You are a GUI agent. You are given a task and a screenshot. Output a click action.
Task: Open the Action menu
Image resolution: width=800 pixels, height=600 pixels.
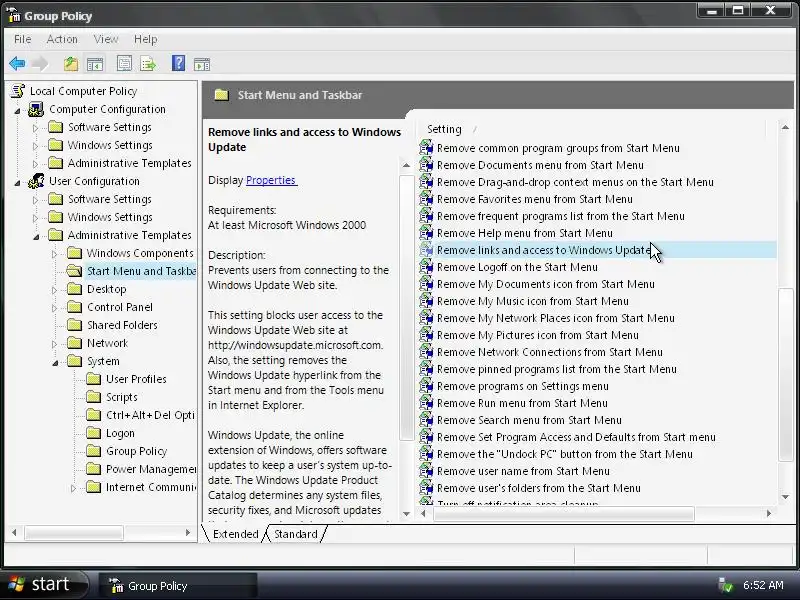(62, 39)
